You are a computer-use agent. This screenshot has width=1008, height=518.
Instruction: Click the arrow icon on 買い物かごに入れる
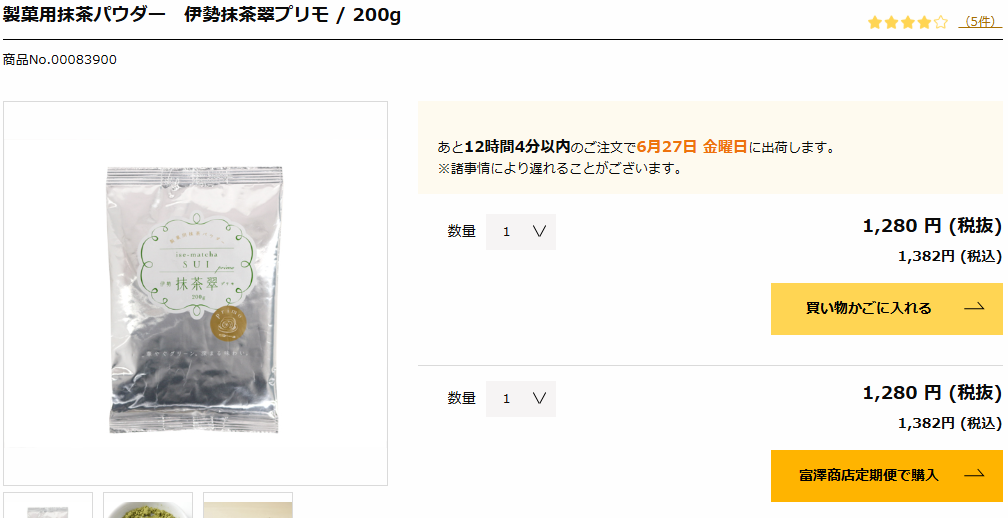(x=975, y=308)
